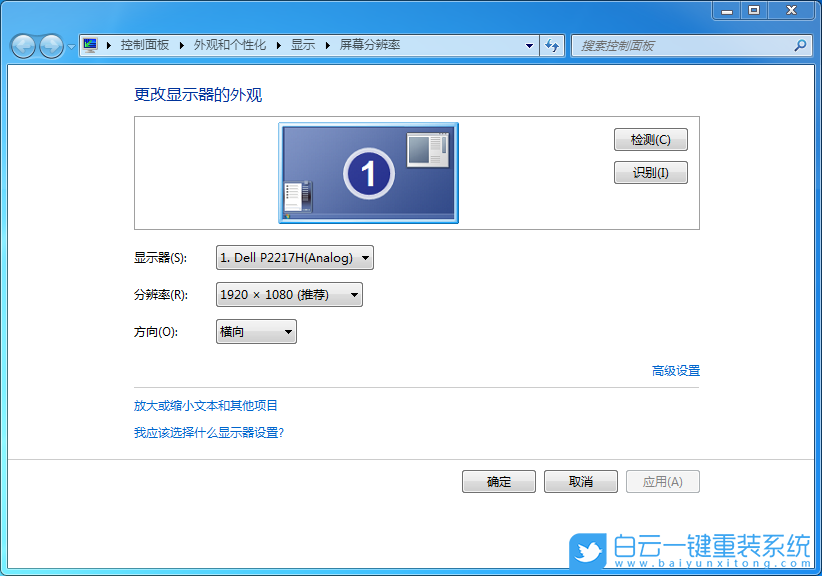Click the Back navigation arrow
Viewport: 822px width, 576px height.
coord(22,45)
